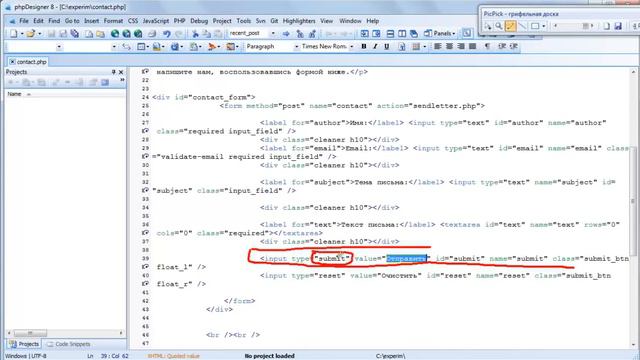Open the Window menu
640x360 pixels.
(x=350, y=21)
